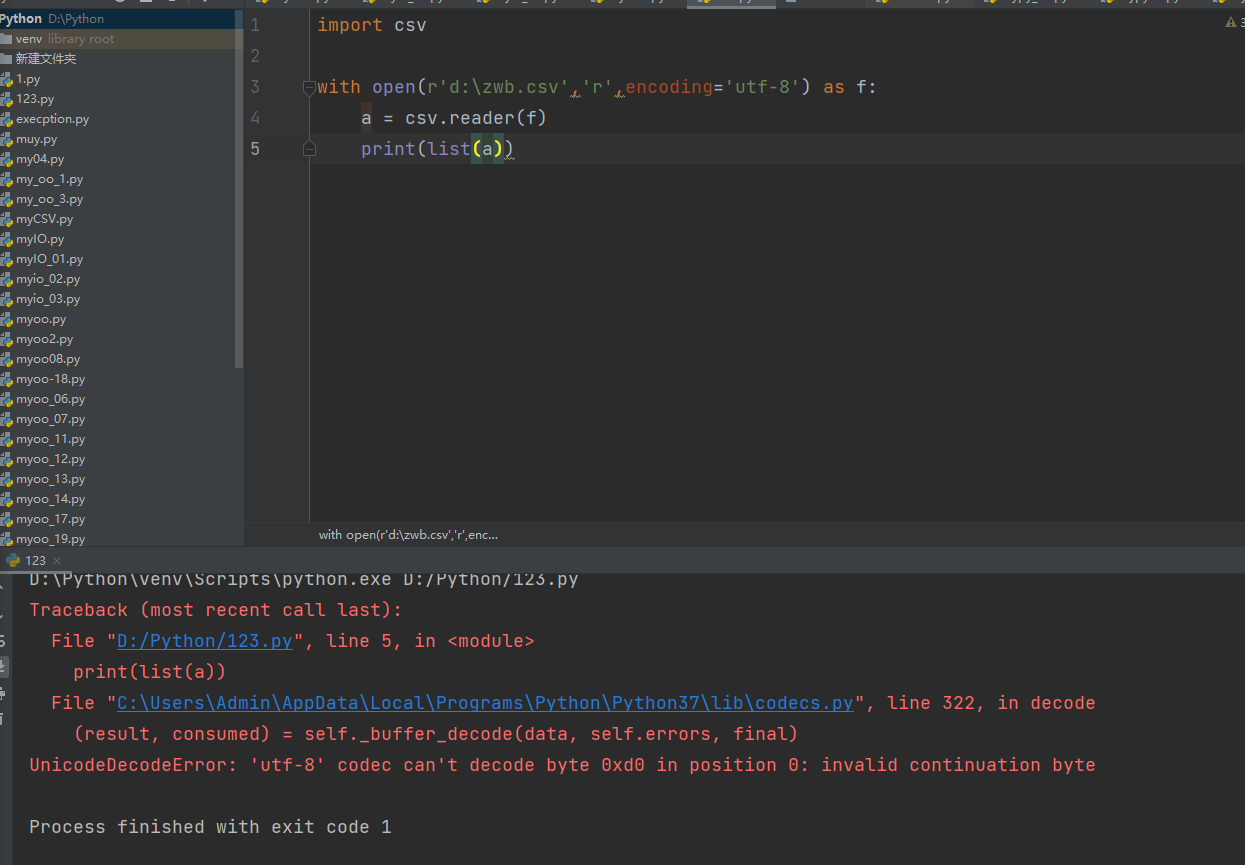Open 123.py in the project tree
The height and width of the screenshot is (865, 1245).
point(35,99)
